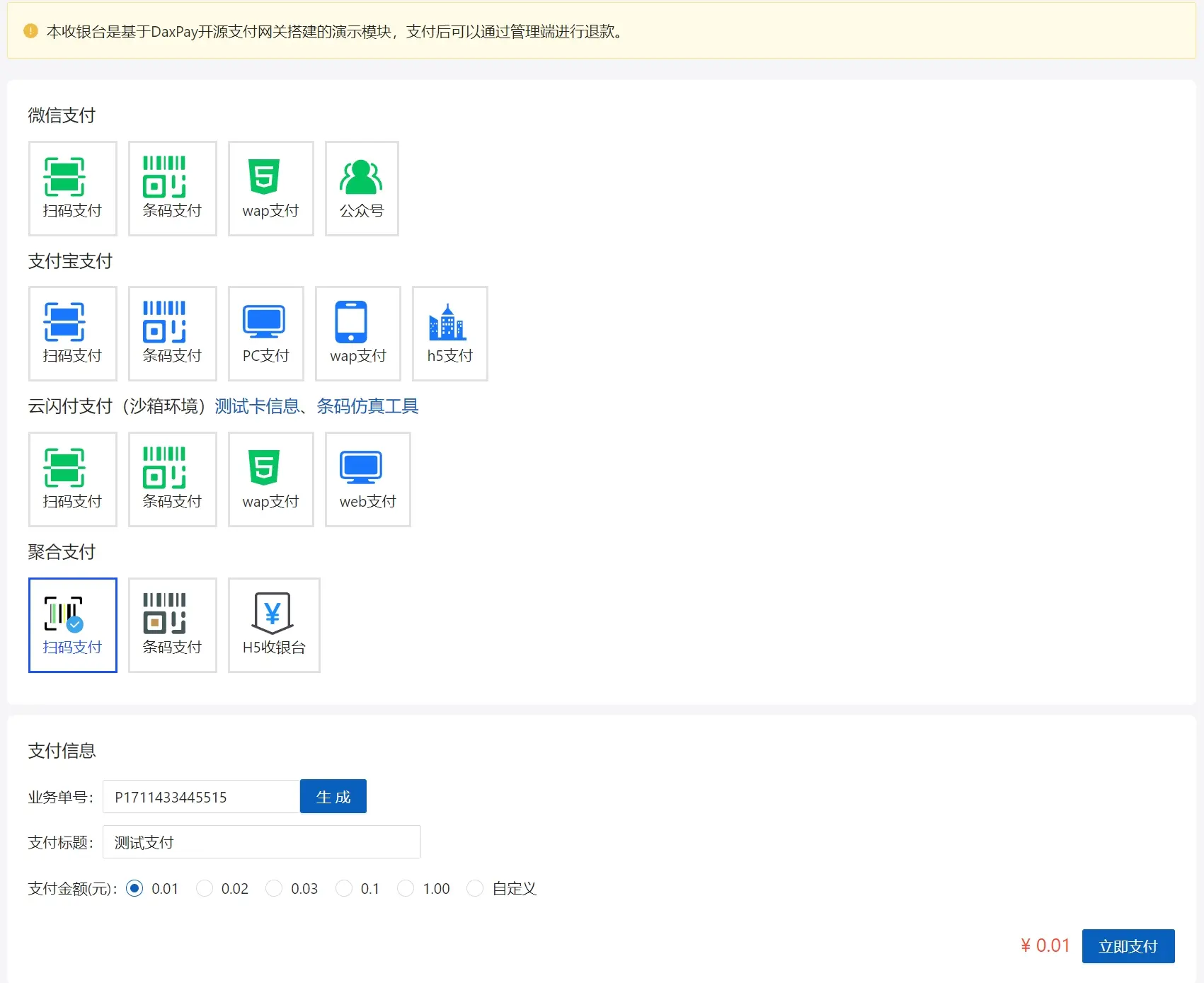Click the 微信支付 section heading
This screenshot has width=1204, height=983.
point(62,115)
